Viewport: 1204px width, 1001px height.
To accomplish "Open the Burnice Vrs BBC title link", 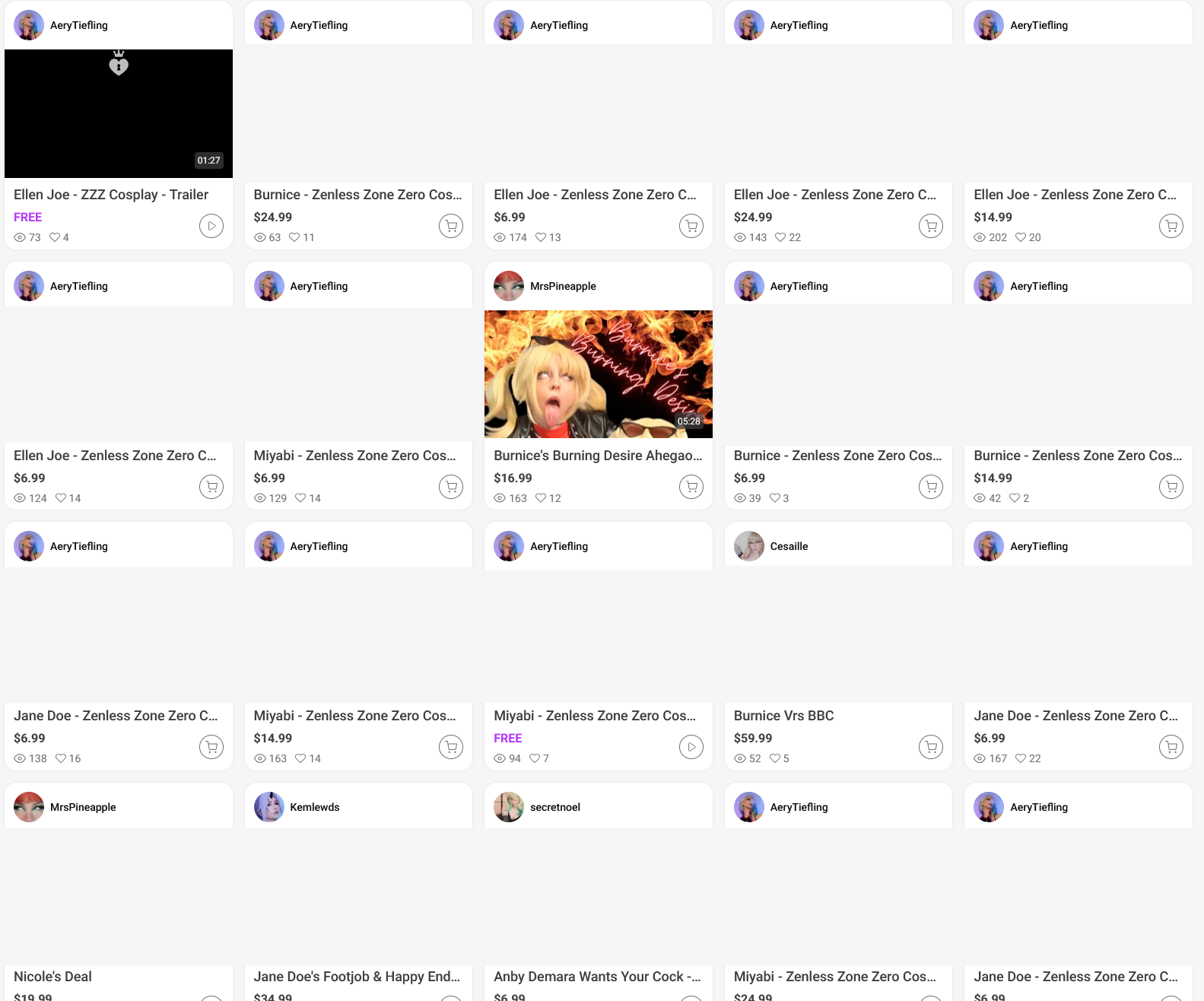I will (784, 716).
